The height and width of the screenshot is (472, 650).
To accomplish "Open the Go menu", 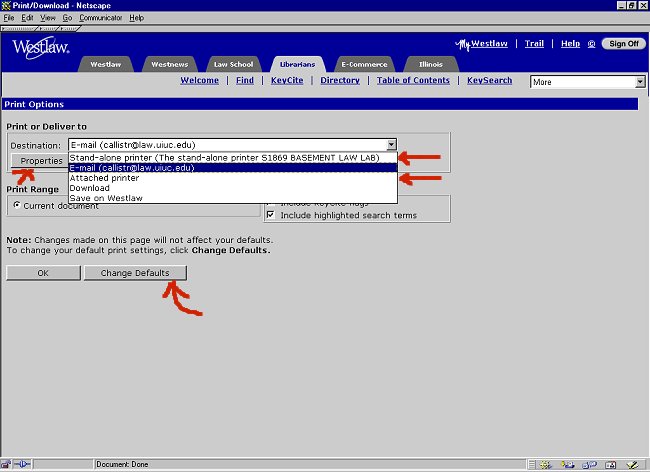I will pyautogui.click(x=67, y=18).
